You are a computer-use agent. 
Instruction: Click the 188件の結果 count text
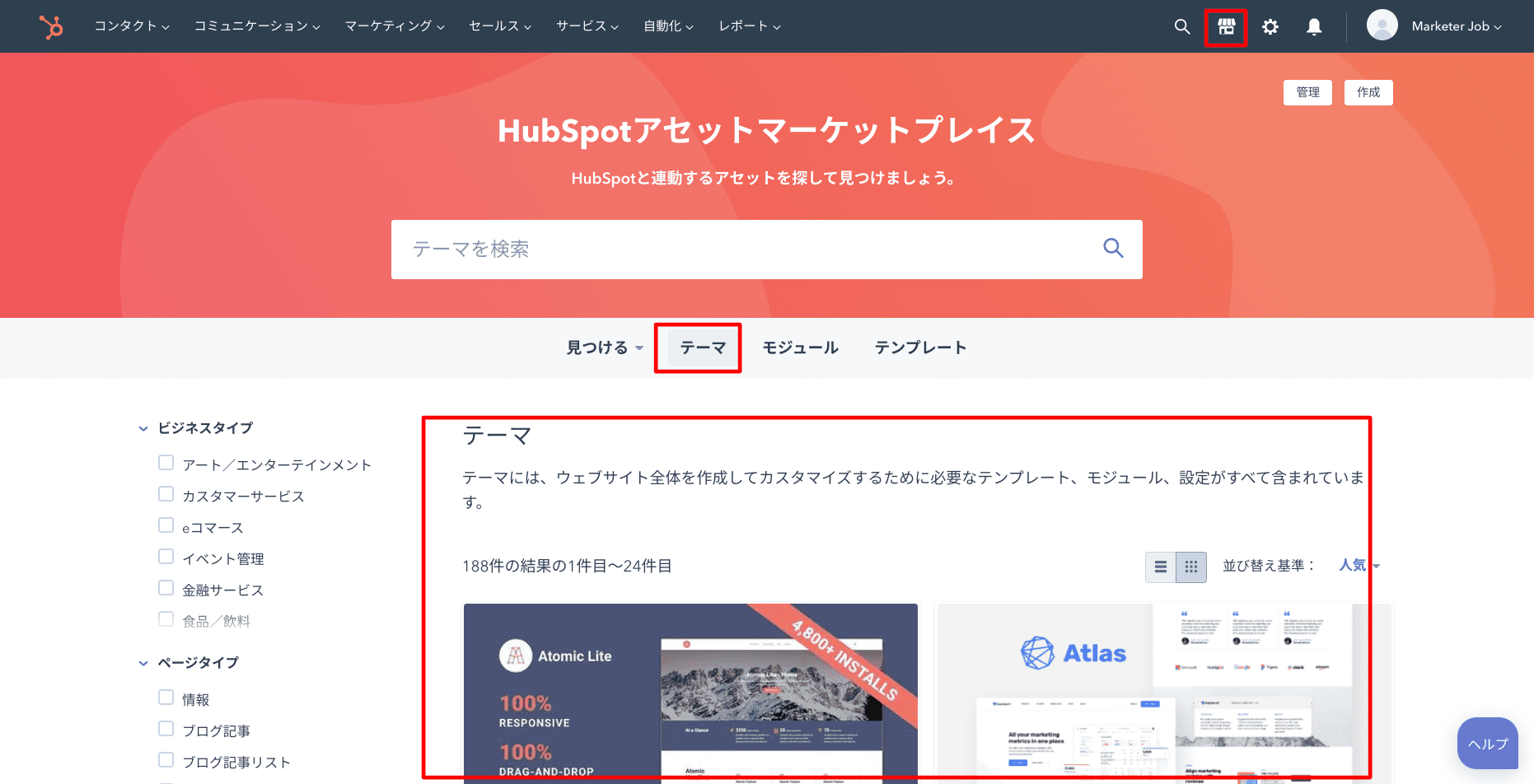[567, 566]
